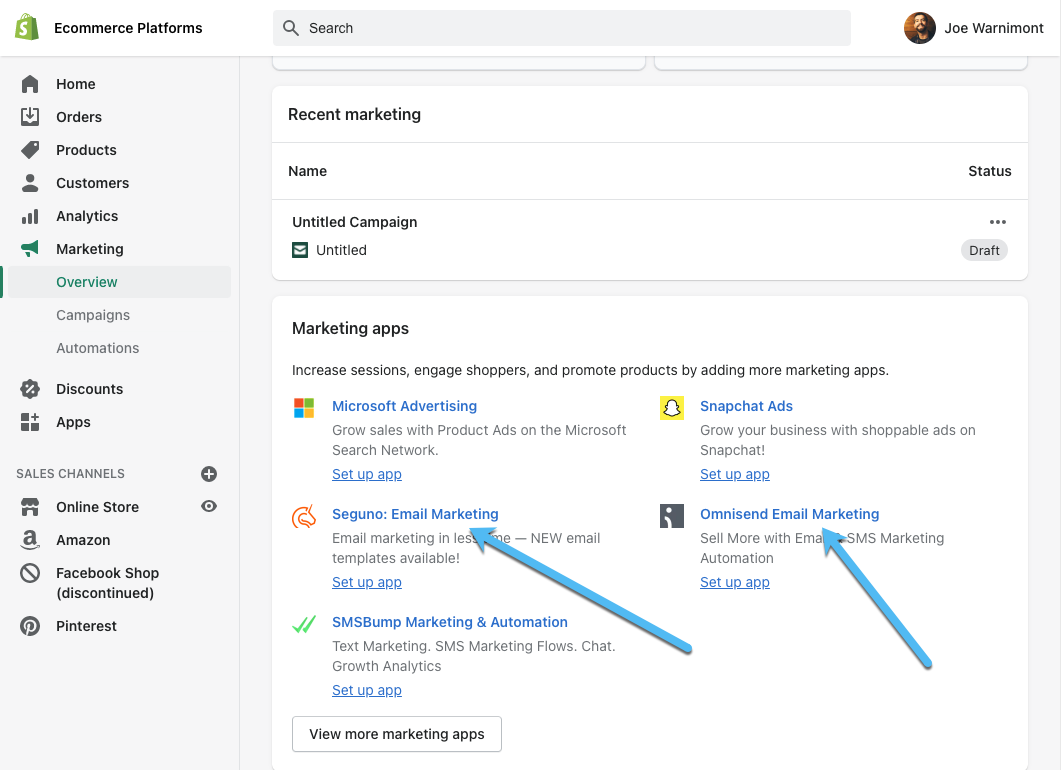This screenshot has width=1061, height=770.
Task: Click Set up app under Omnisend
Action: click(734, 582)
